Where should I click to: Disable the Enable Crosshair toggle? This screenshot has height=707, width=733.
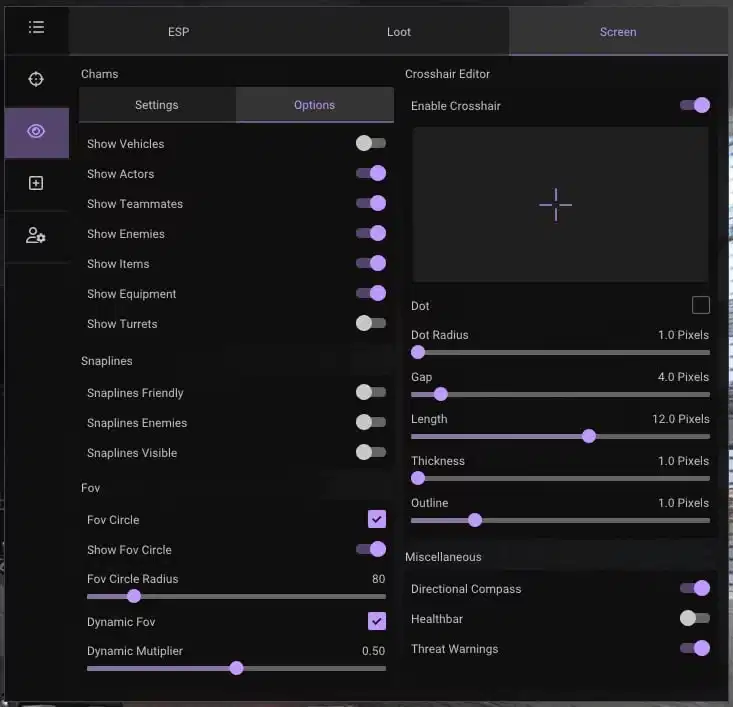click(695, 105)
